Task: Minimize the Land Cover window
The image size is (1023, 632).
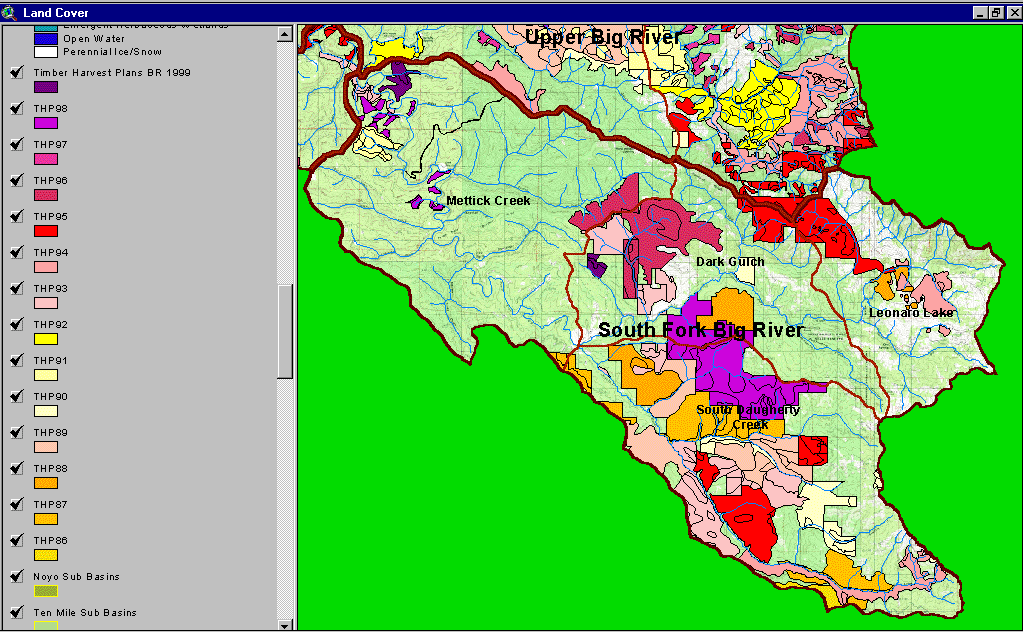Action: 981,12
